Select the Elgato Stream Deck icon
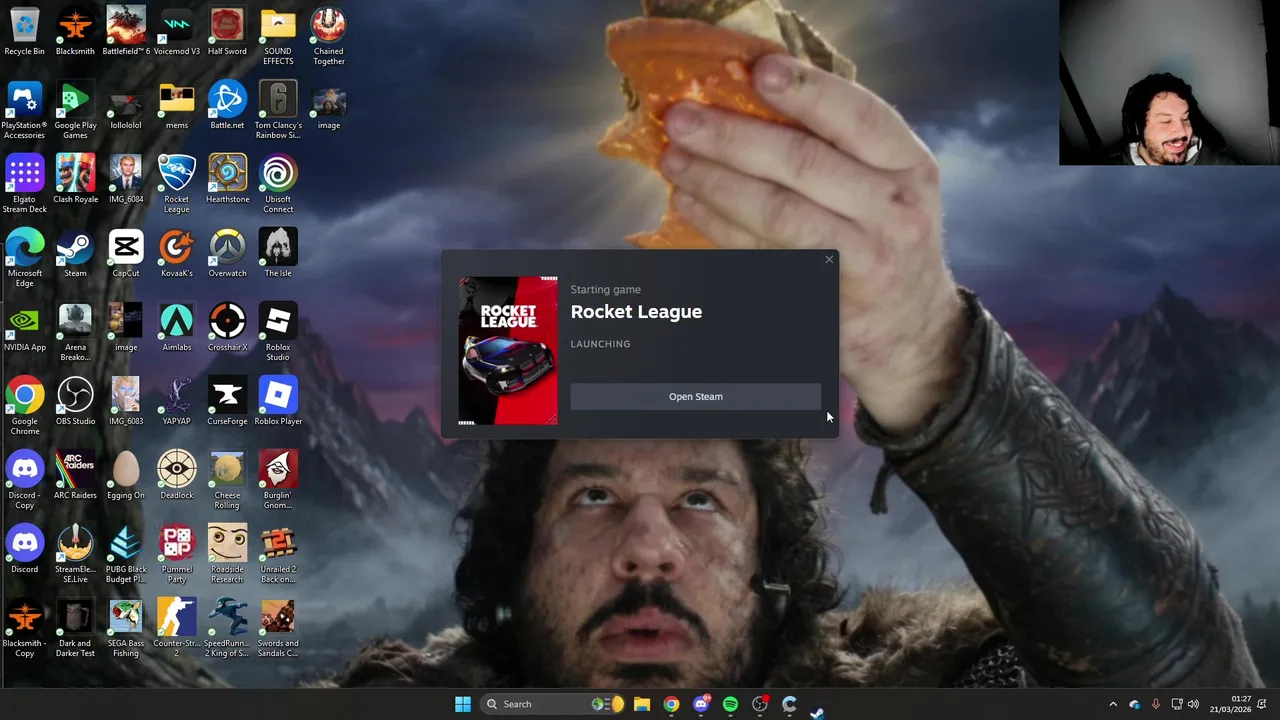1280x720 pixels. (24, 185)
